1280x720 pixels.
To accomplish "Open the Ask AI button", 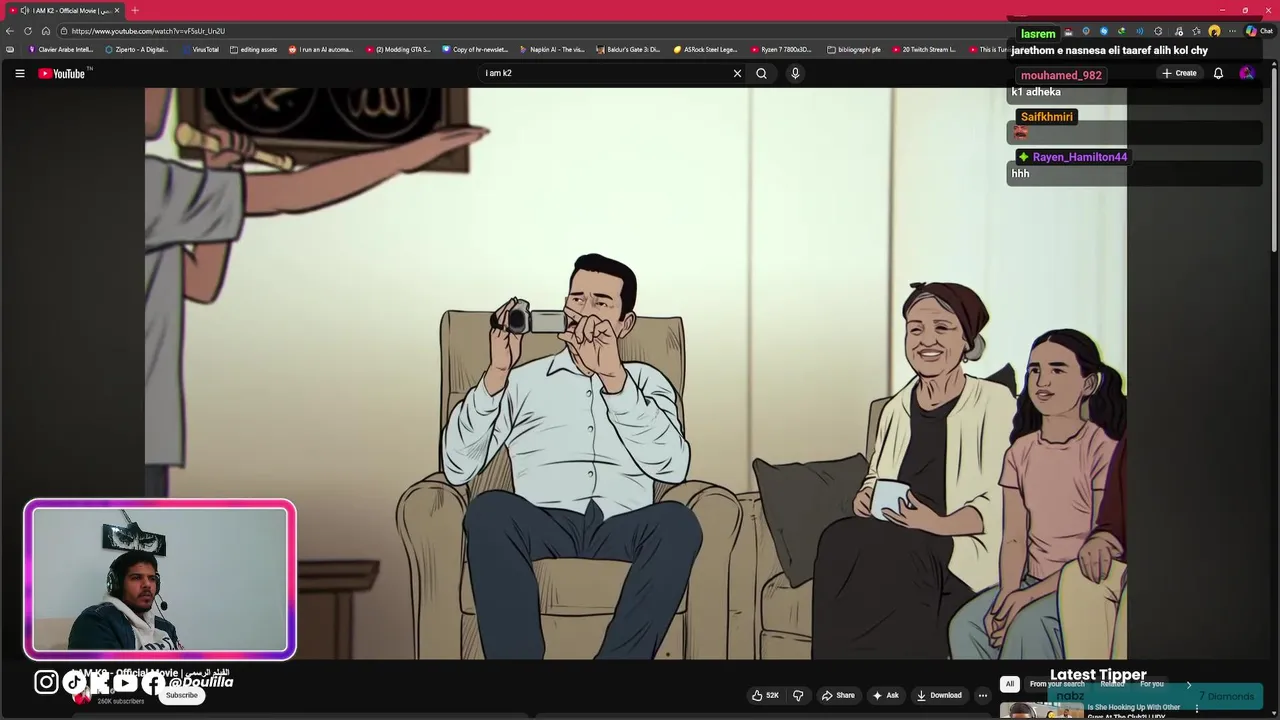I will [x=886, y=695].
